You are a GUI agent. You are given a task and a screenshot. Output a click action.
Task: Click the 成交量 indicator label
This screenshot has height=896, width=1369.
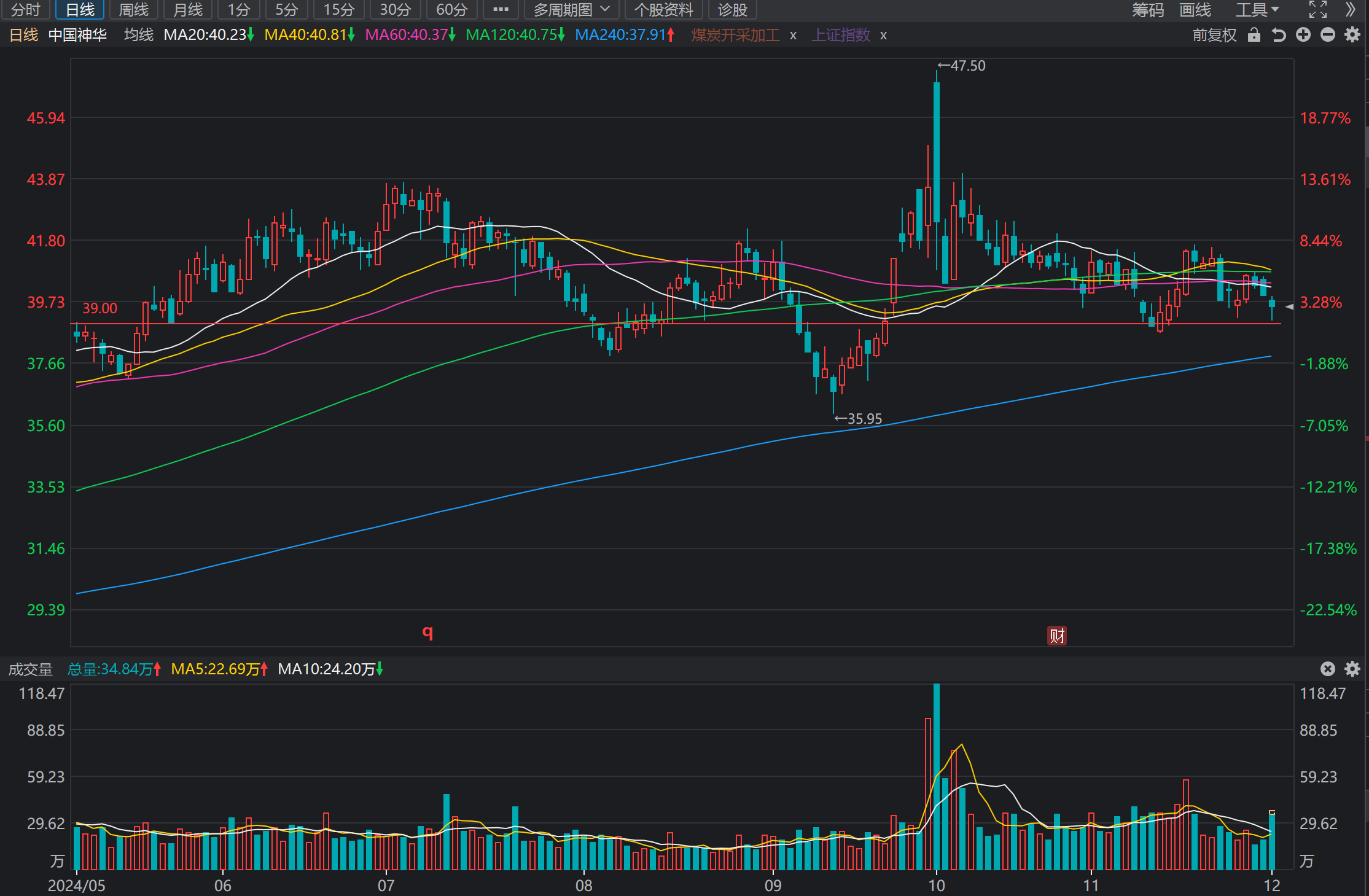coord(31,669)
